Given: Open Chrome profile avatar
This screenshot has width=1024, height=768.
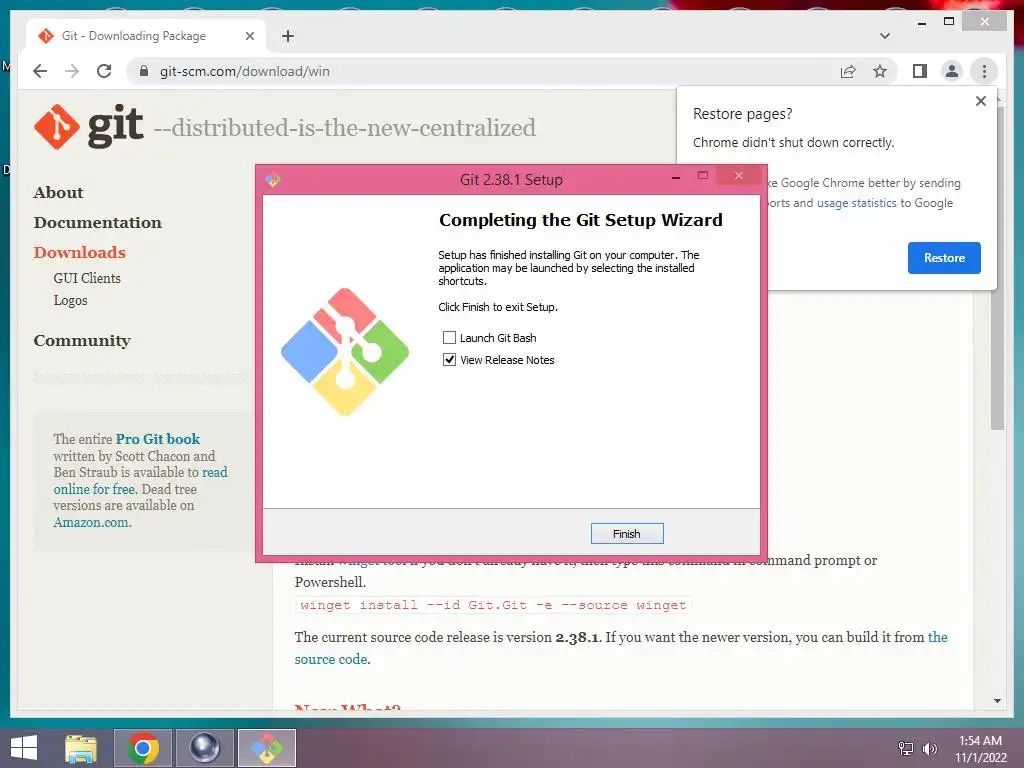Looking at the screenshot, I should 952,71.
